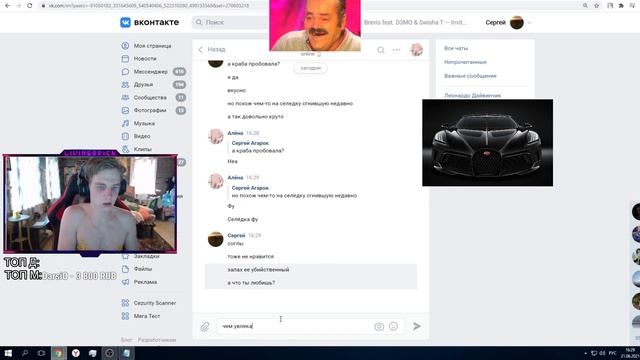Screen dimensions: 640x360
Task: Open the Files icon in sidebar
Action: pos(125,269)
